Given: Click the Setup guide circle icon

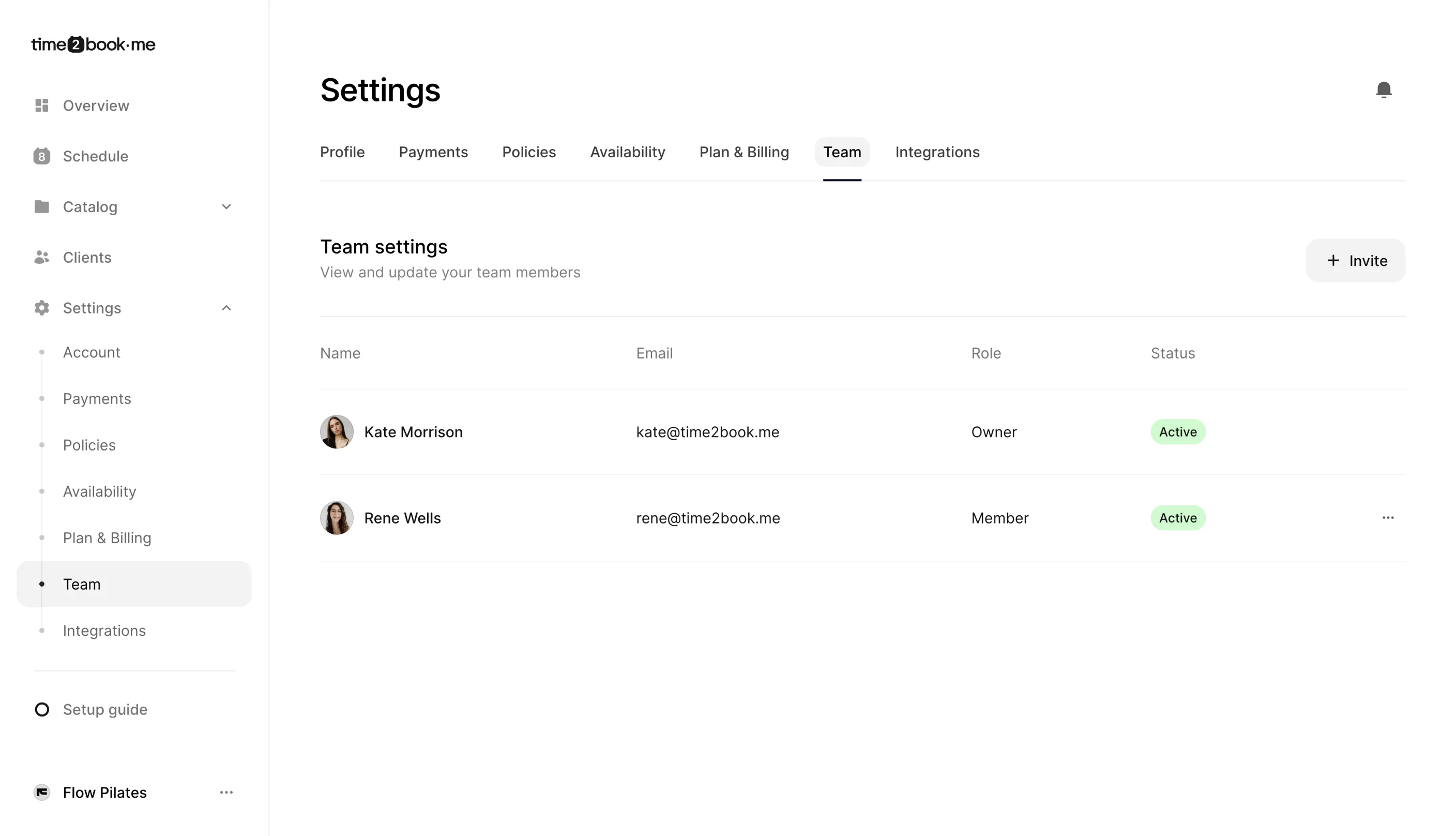Looking at the screenshot, I should (41, 709).
